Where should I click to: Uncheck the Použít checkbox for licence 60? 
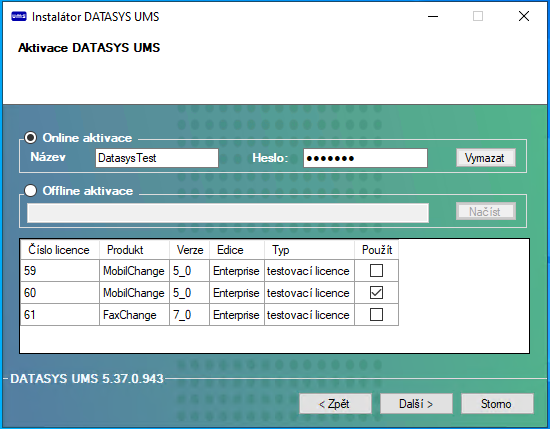pyautogui.click(x=376, y=293)
